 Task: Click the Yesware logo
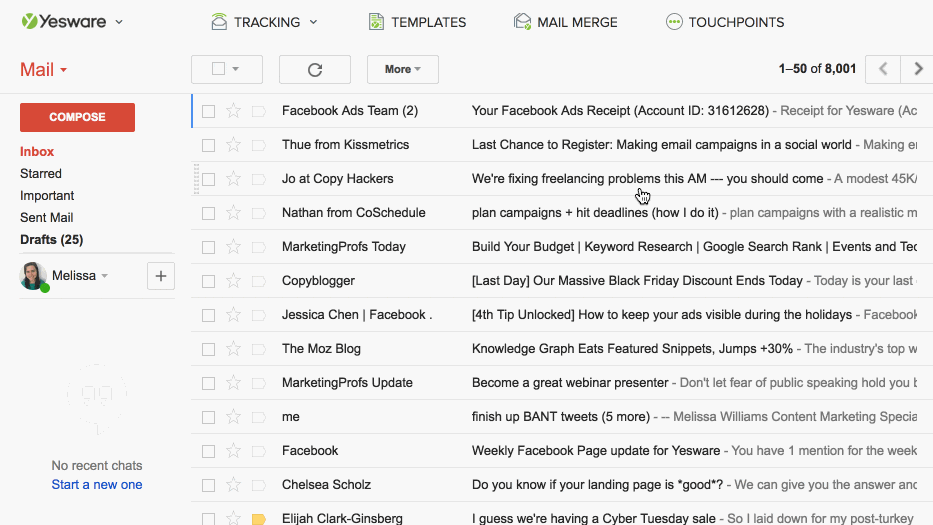point(64,22)
